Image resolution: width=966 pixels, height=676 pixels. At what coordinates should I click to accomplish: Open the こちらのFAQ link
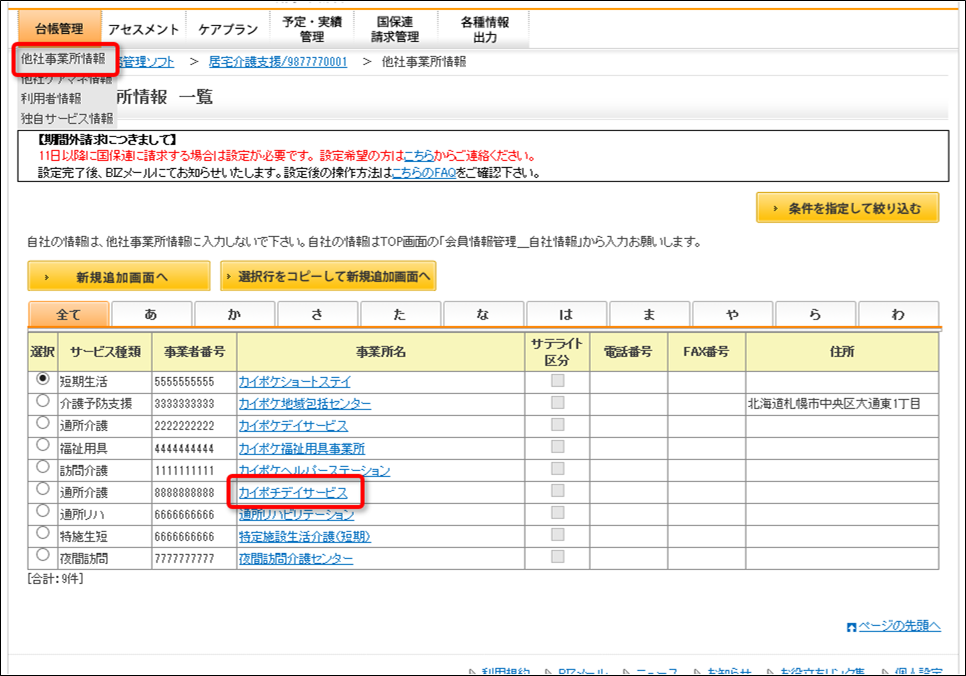click(x=424, y=173)
